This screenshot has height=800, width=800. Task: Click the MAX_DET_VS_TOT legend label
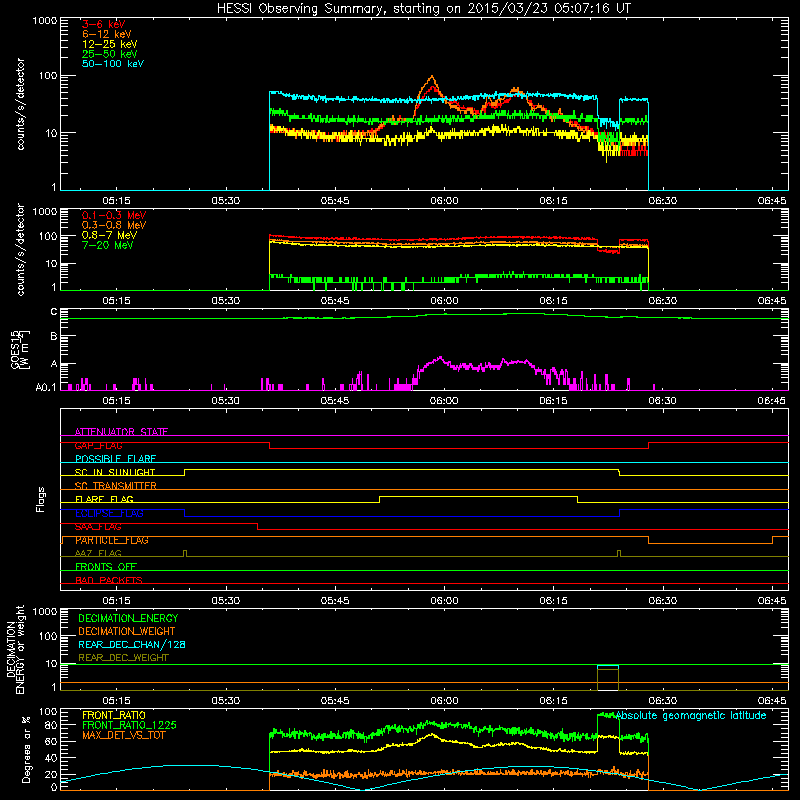(124, 735)
